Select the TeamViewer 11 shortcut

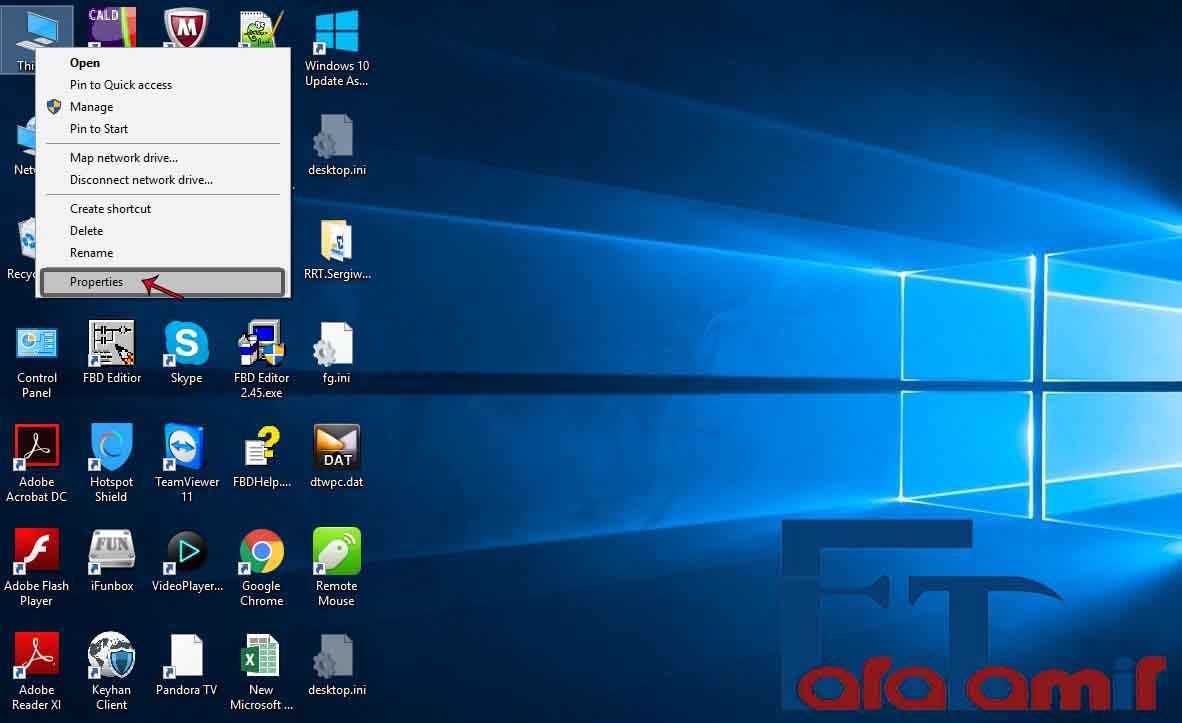(x=186, y=448)
